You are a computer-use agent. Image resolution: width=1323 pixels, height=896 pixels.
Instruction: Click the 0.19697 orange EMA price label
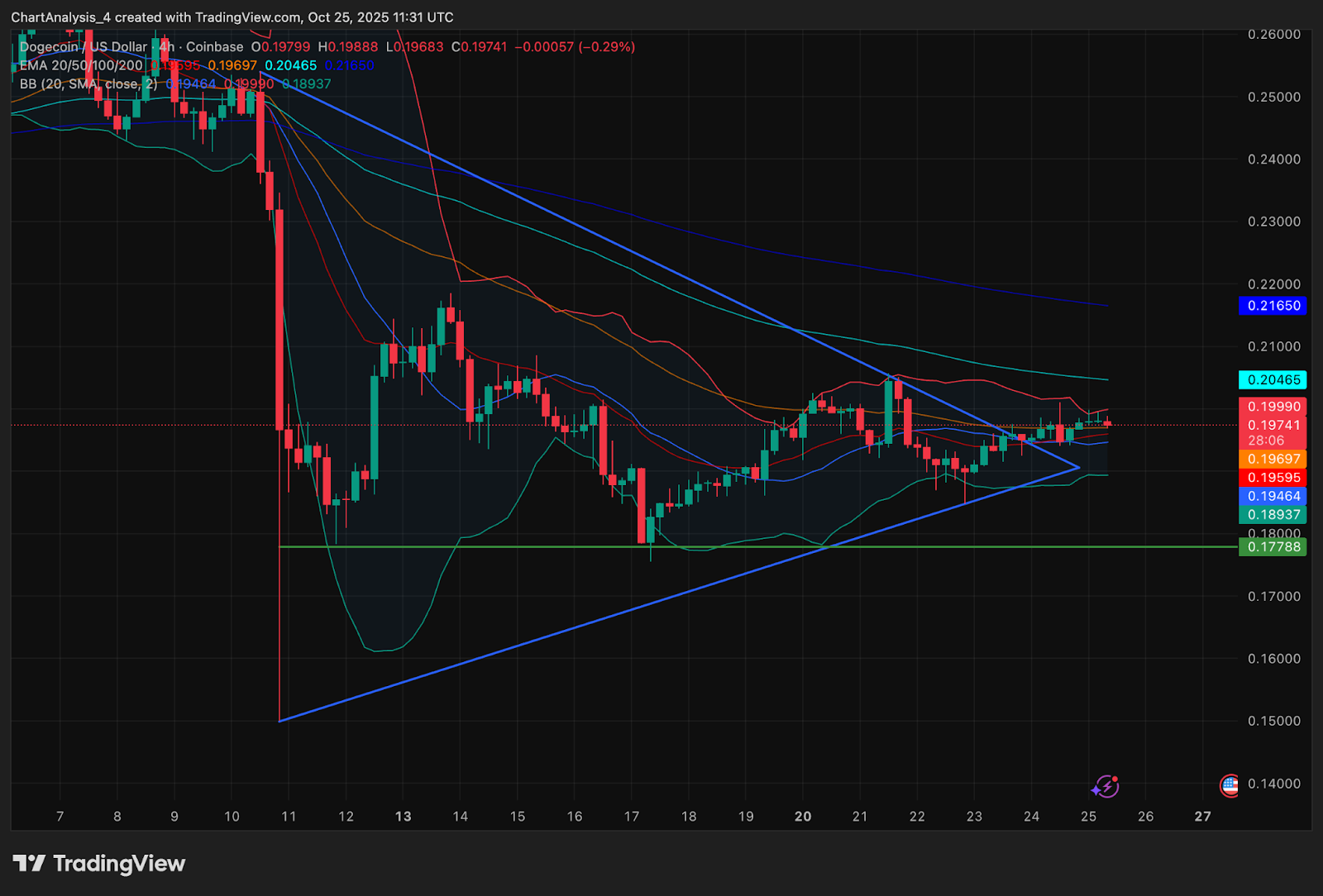coord(1273,459)
